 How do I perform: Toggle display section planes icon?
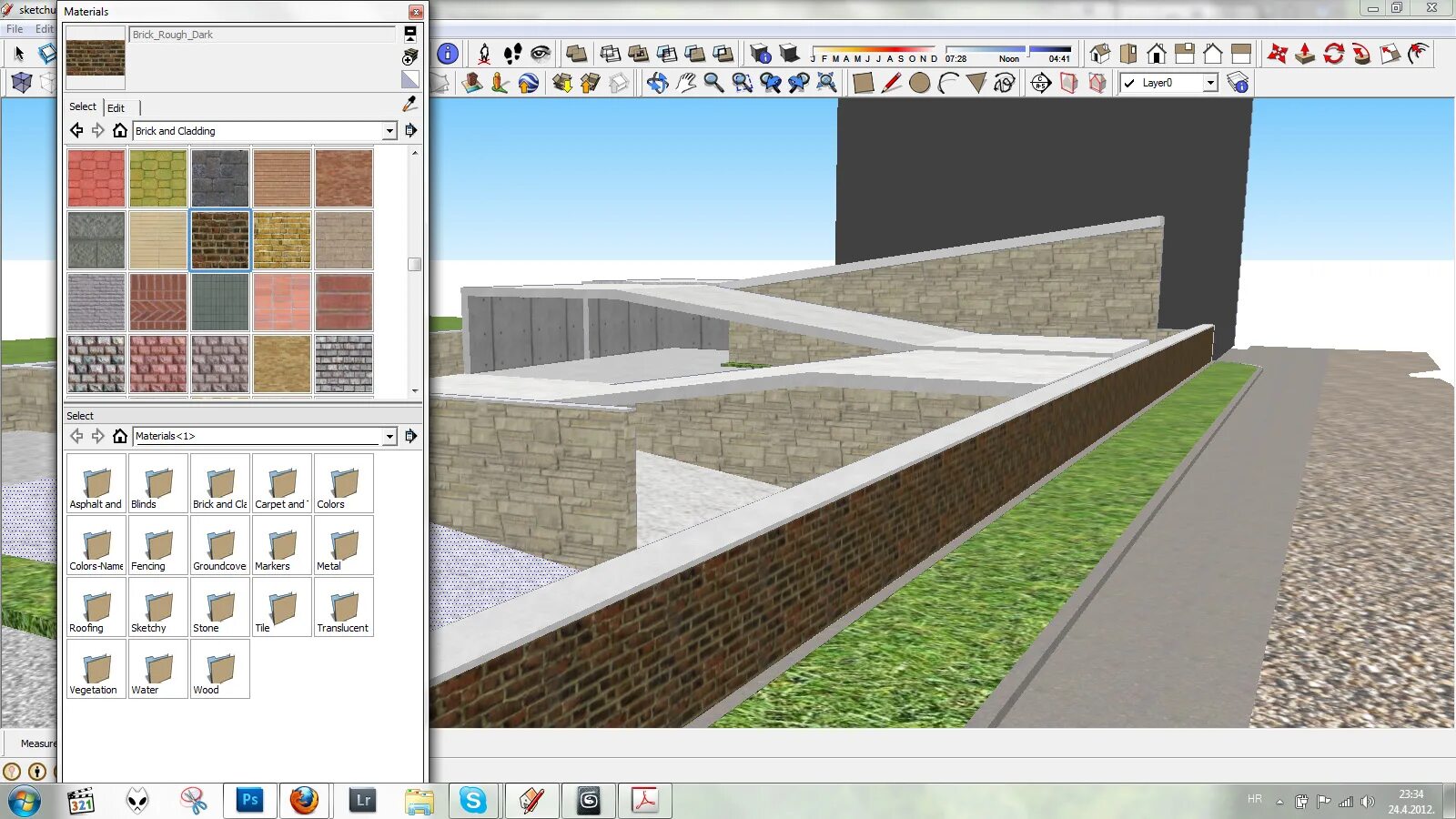(x=1069, y=84)
